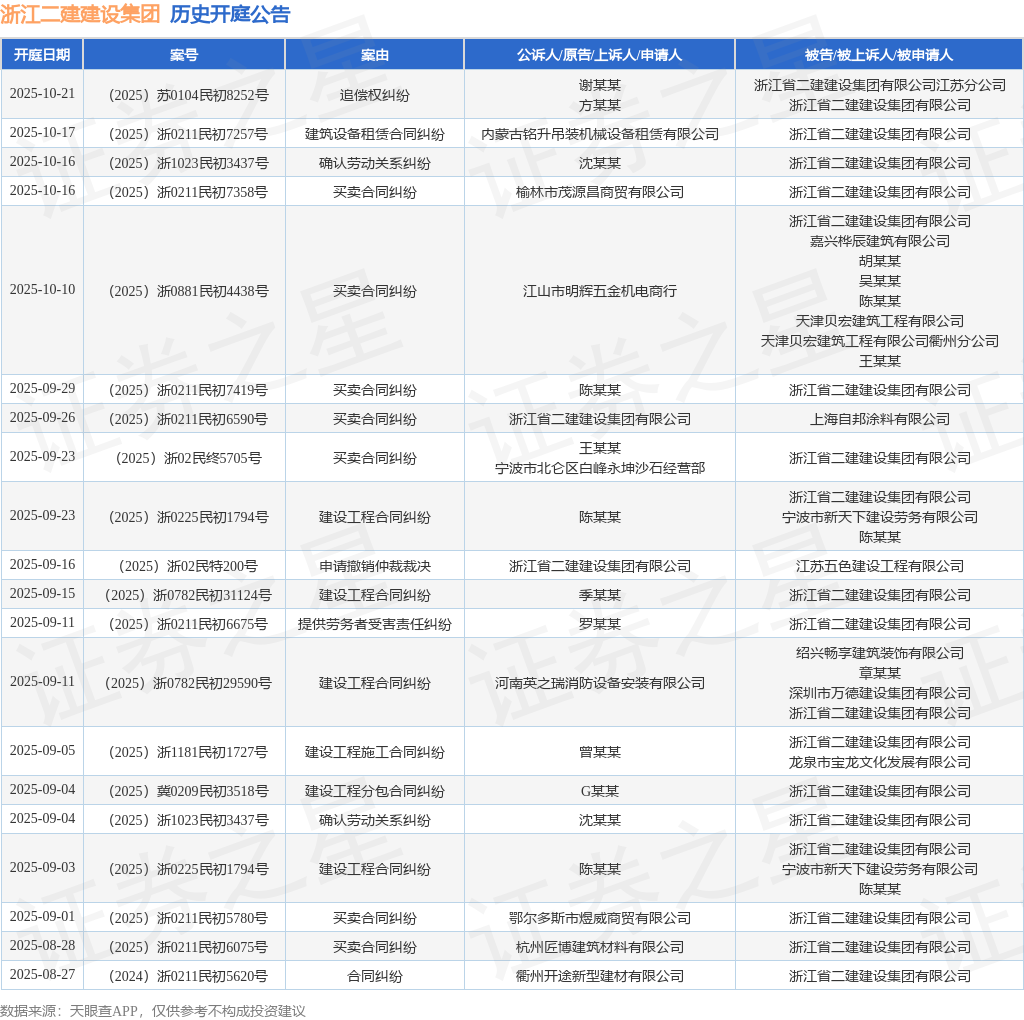Screen dimensions: 1024x1020
Task: Select case number 浙1181民初1727号
Action: (189, 752)
